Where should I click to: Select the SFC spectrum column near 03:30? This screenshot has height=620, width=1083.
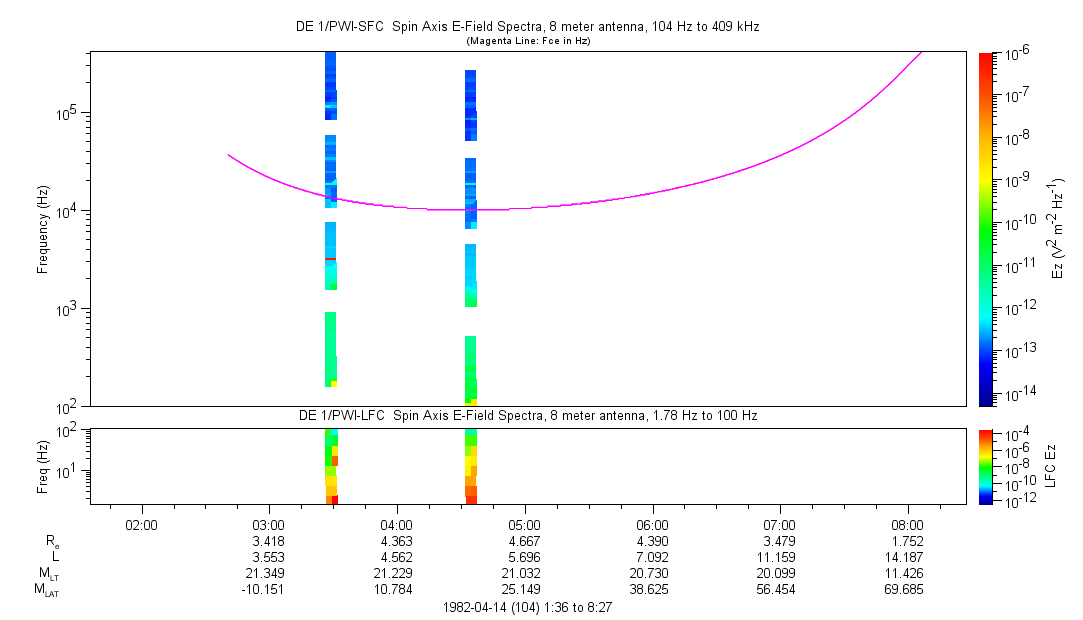pos(331,220)
